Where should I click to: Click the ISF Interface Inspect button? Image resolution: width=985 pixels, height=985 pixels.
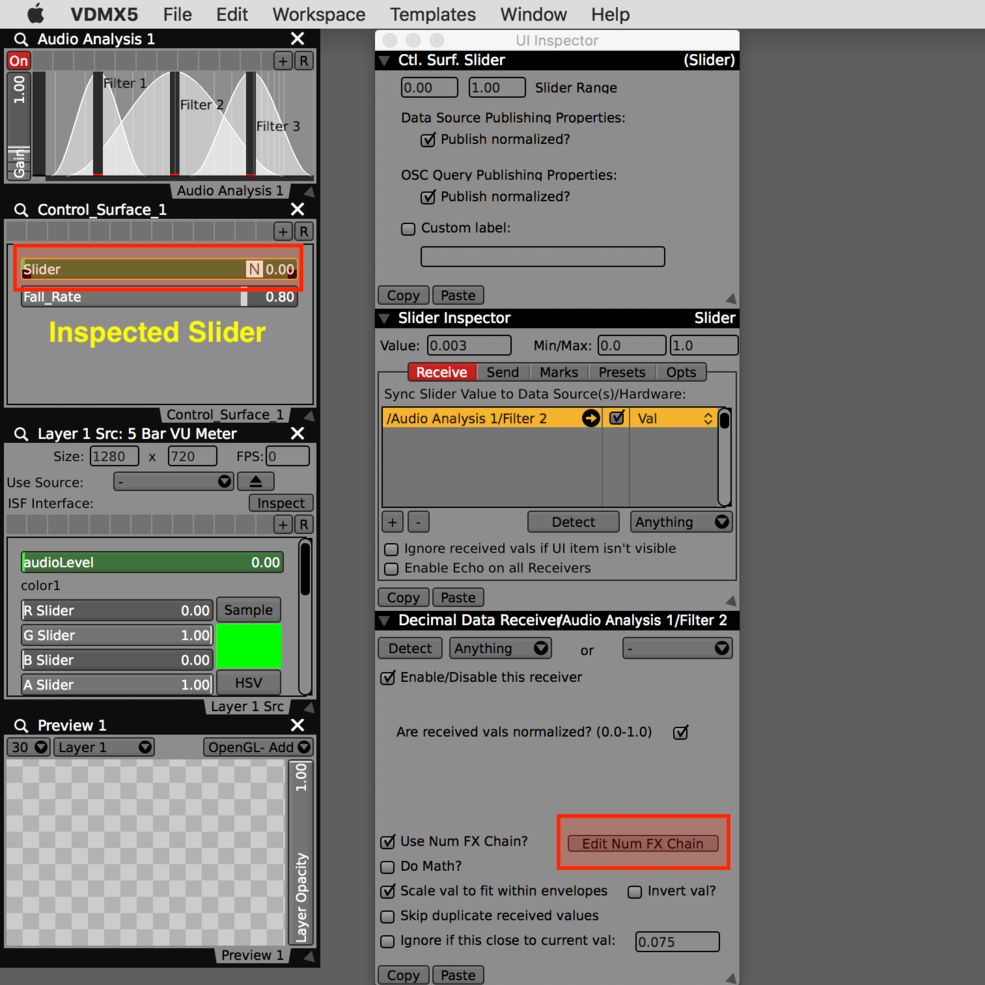click(281, 503)
